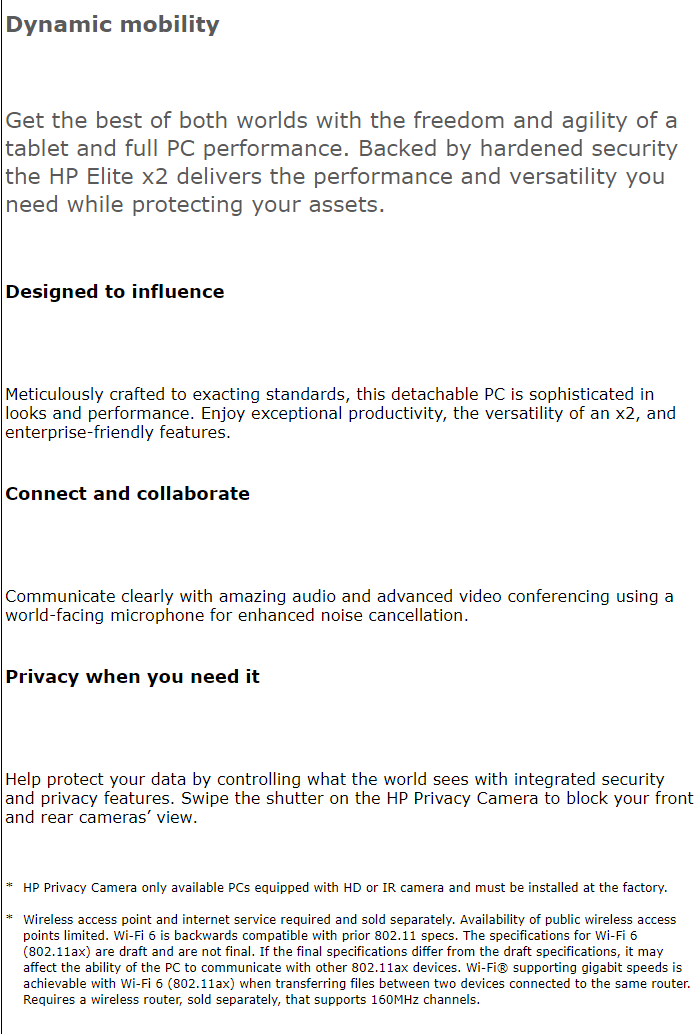Click the asterisk beside the HP Privacy Camera footnote
The width and height of the screenshot is (698, 1034).
coord(9,887)
